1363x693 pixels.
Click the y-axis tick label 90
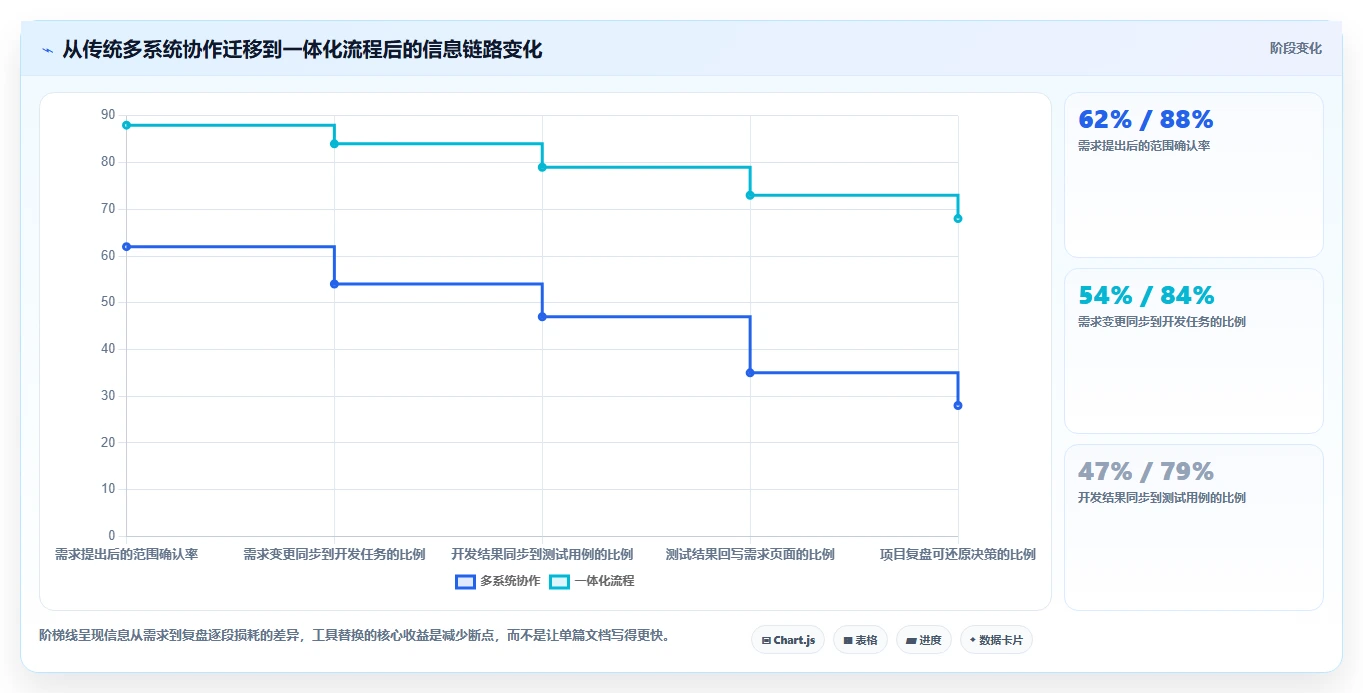pyautogui.click(x=108, y=115)
